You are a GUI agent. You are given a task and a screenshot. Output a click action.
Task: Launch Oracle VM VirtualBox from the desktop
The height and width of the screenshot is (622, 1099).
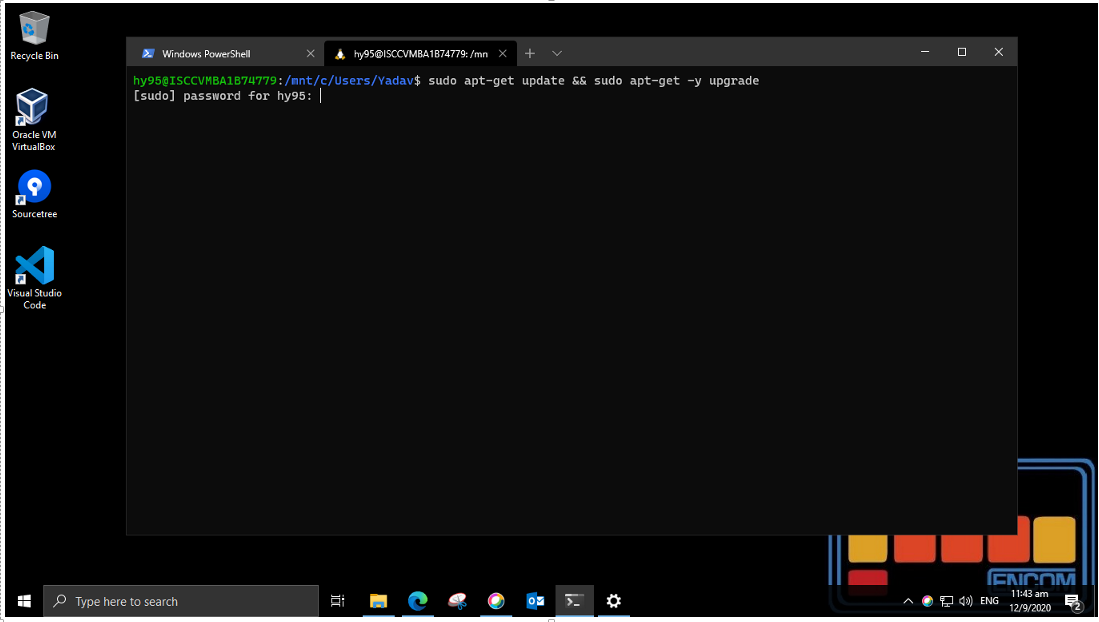coord(33,112)
